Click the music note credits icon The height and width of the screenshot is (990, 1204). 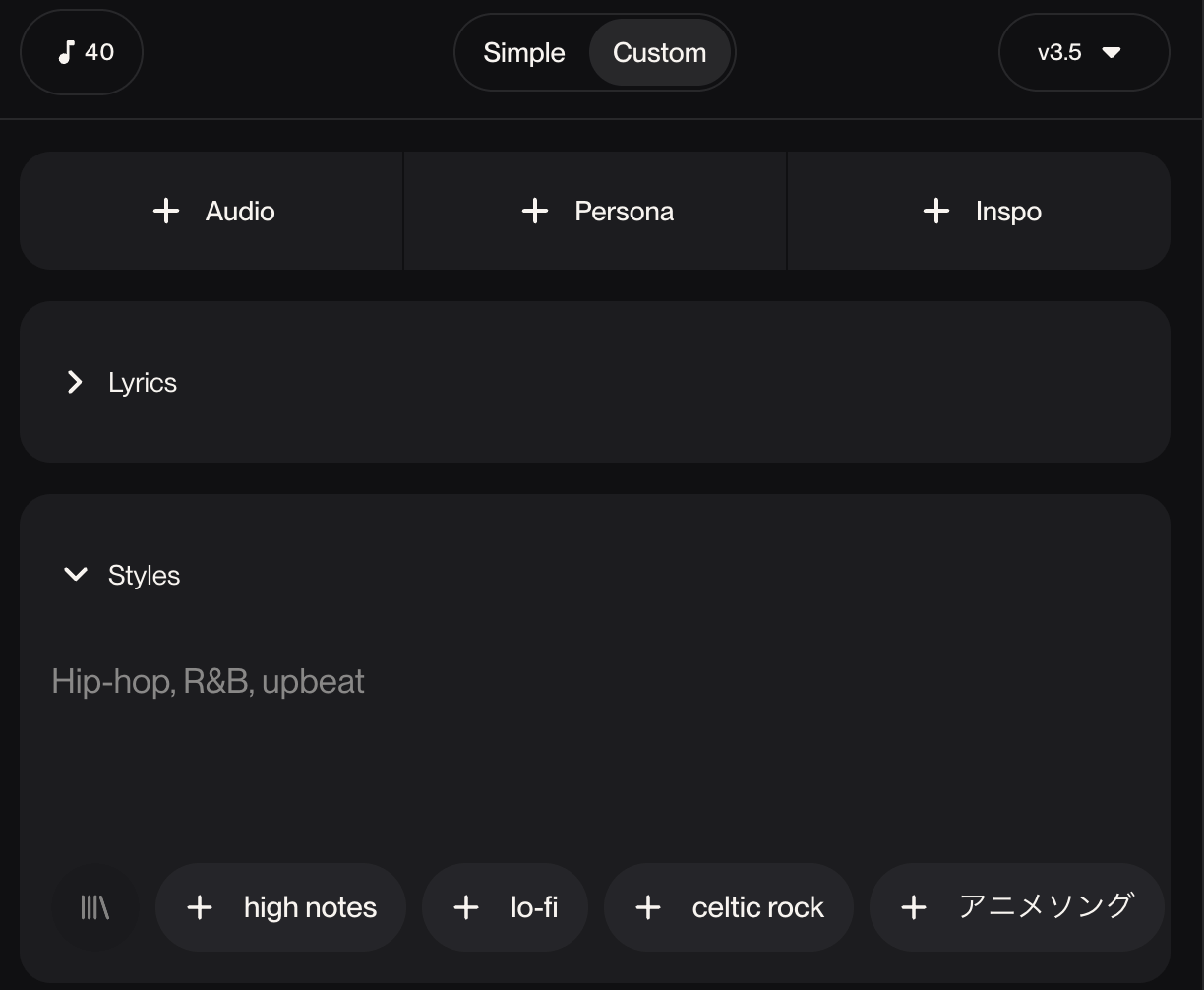click(x=66, y=52)
